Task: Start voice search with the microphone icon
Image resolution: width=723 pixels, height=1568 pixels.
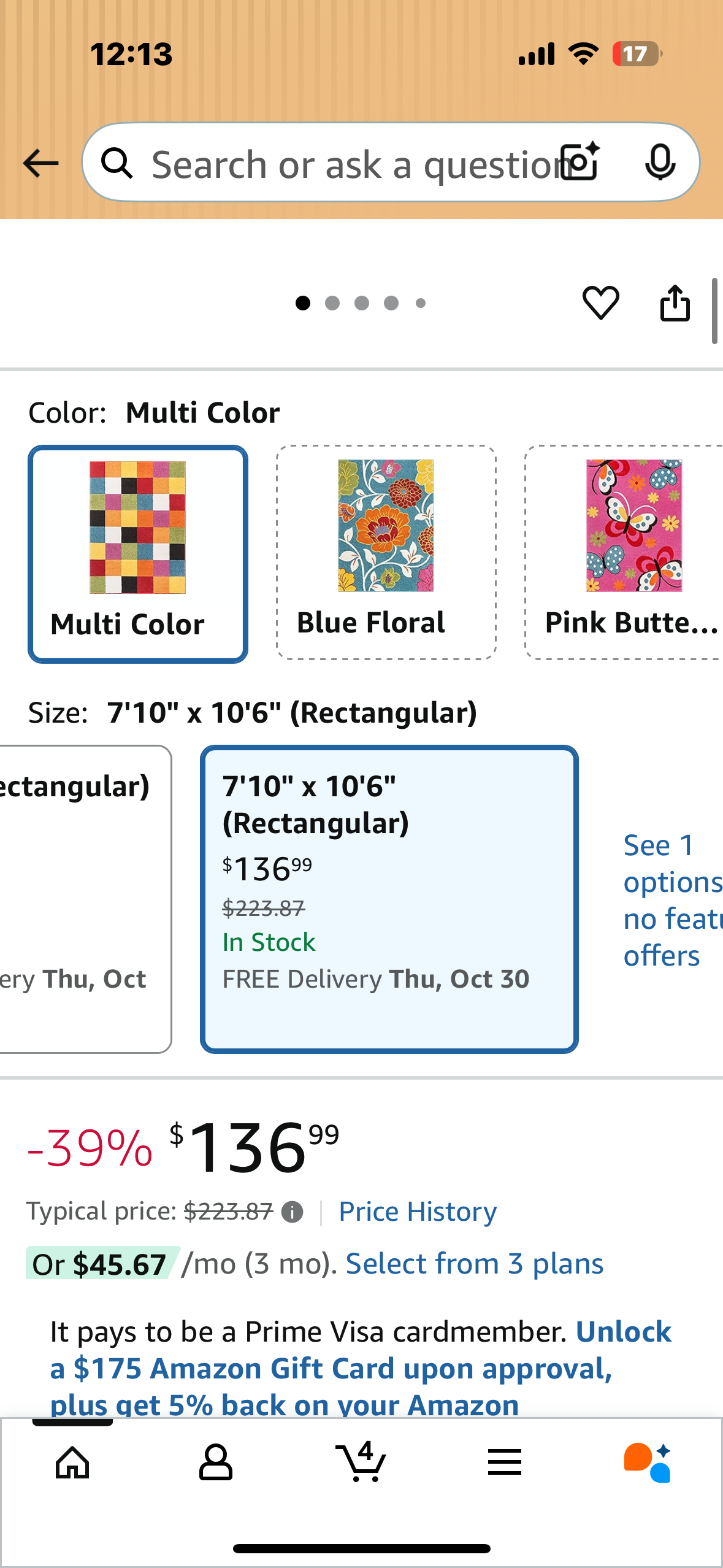Action: 660,163
